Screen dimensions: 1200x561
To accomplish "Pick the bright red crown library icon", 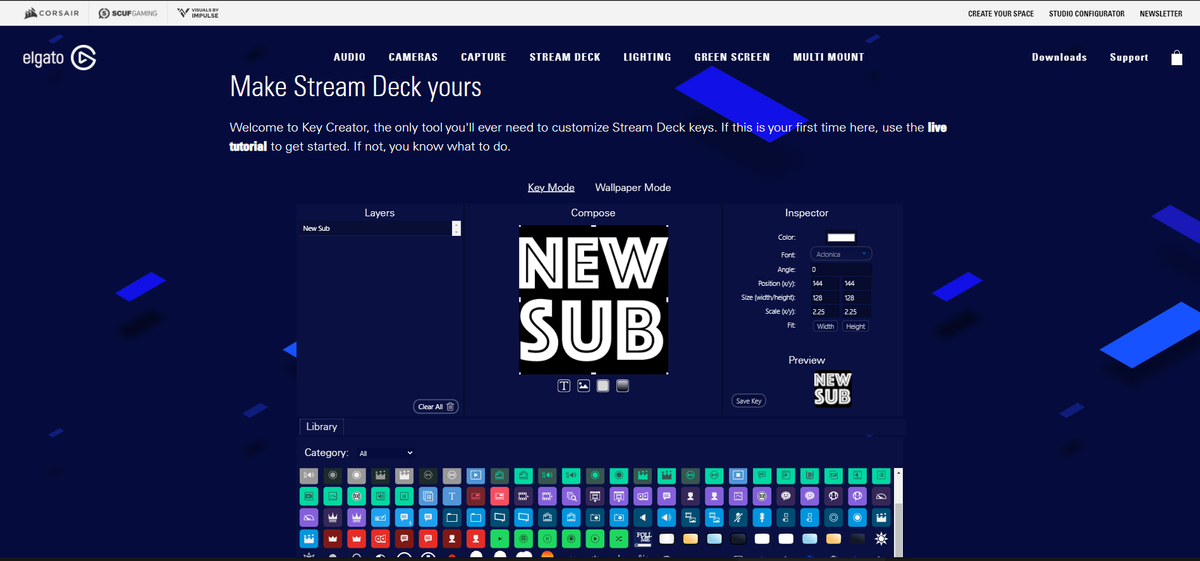I will tap(357, 539).
